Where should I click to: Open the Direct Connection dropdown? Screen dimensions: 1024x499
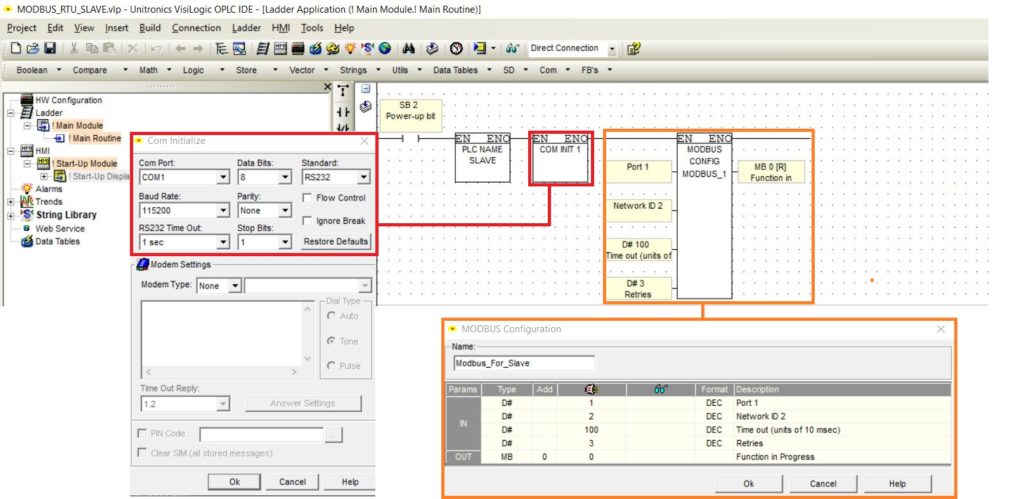(612, 49)
